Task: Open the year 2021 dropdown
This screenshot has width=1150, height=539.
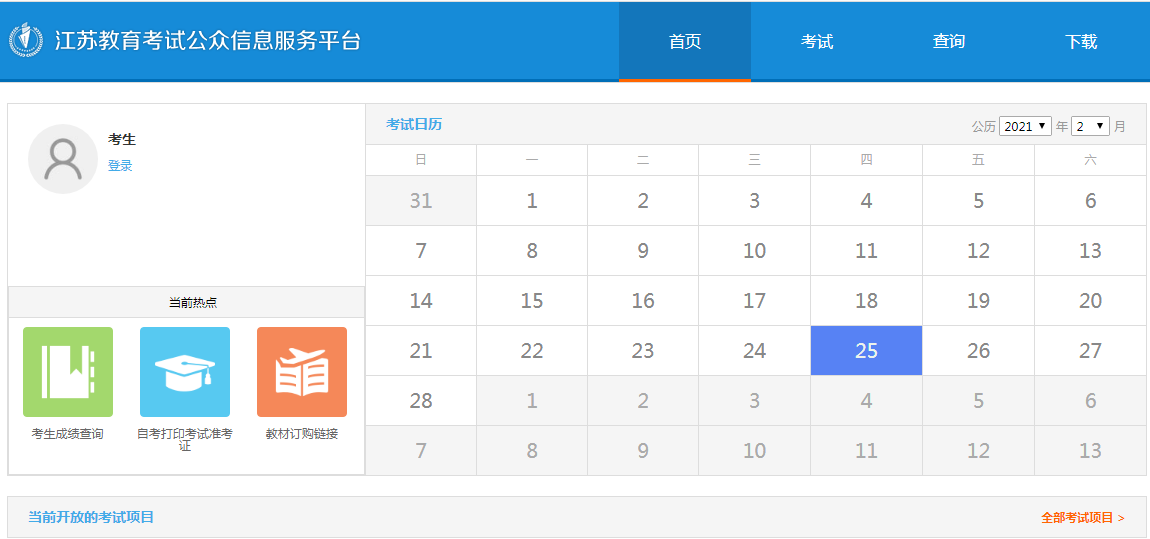Action: pyautogui.click(x=1025, y=126)
